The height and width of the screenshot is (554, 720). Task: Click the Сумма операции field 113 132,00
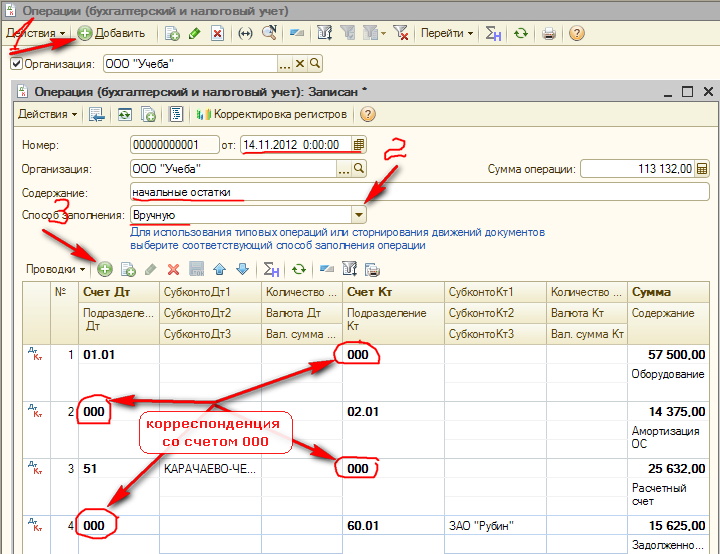coord(638,169)
